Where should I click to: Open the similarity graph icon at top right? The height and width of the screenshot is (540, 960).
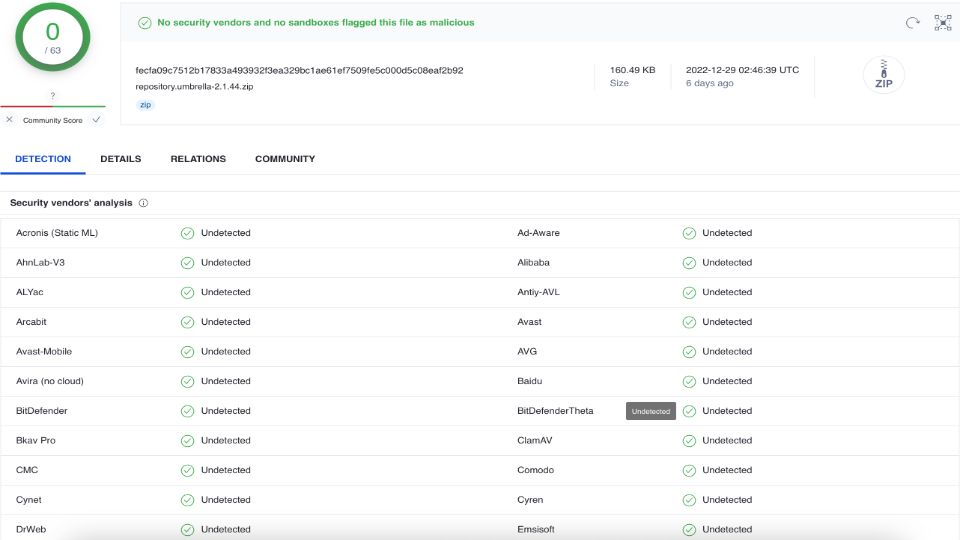[943, 23]
